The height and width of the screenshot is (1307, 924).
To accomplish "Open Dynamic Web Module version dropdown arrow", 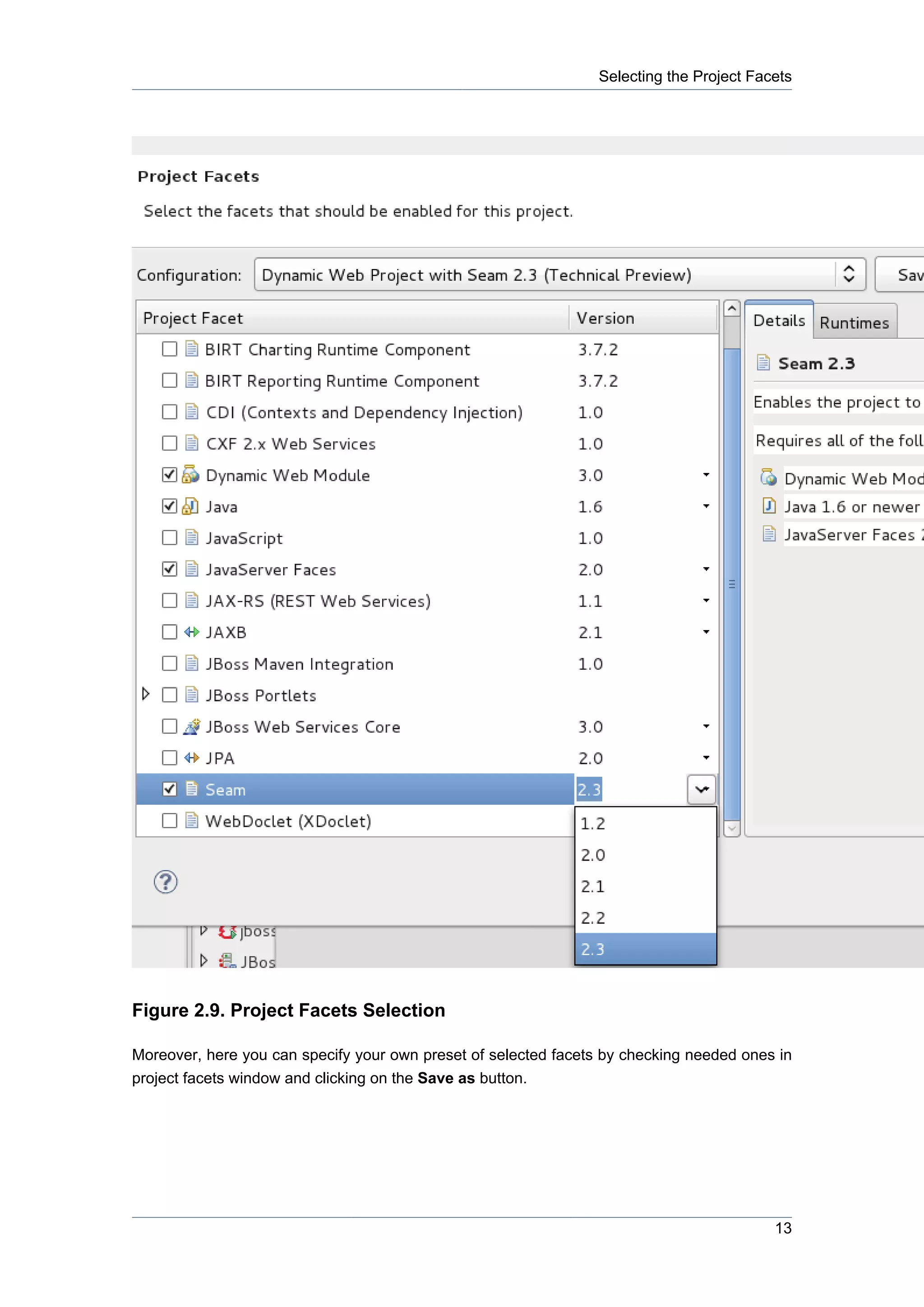I will tap(706, 474).
